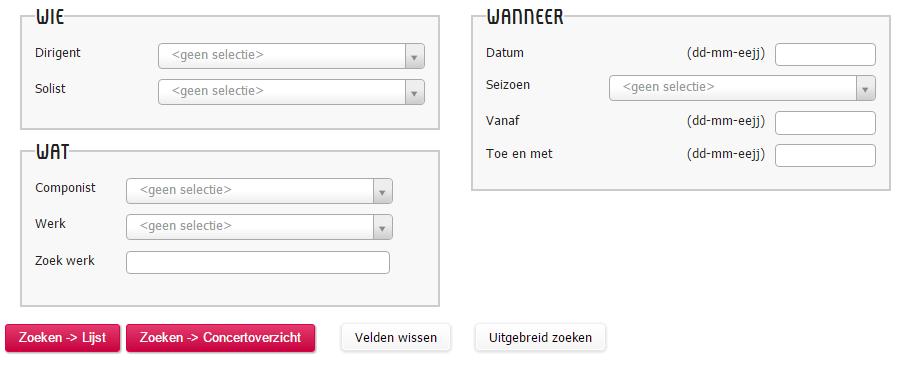This screenshot has width=916, height=365.
Task: Click the 'Zoeken -> Concertoverzicht' button
Action: pos(220,338)
